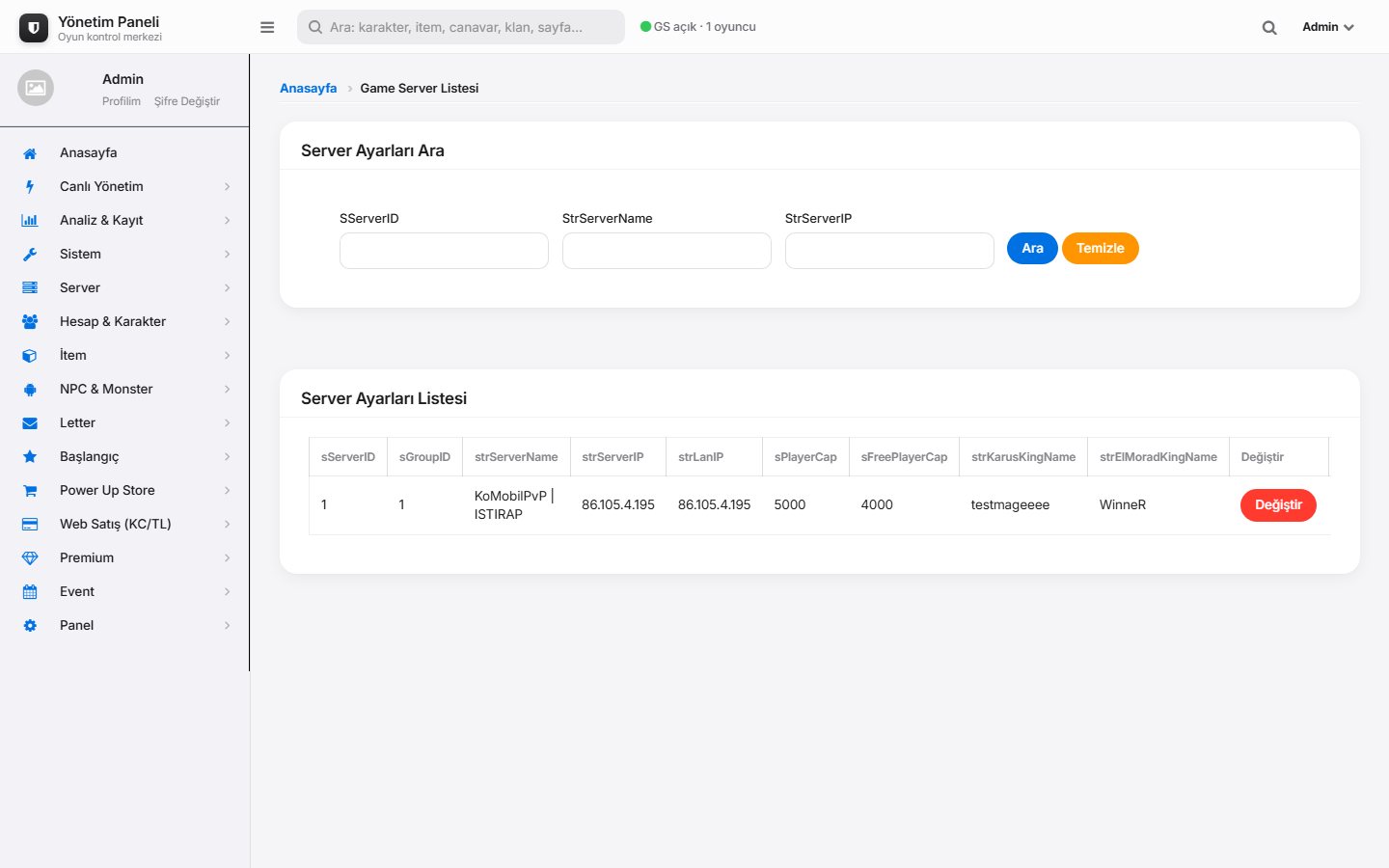The width and height of the screenshot is (1389, 868).
Task: Click the Başlangıç star icon
Action: point(30,457)
